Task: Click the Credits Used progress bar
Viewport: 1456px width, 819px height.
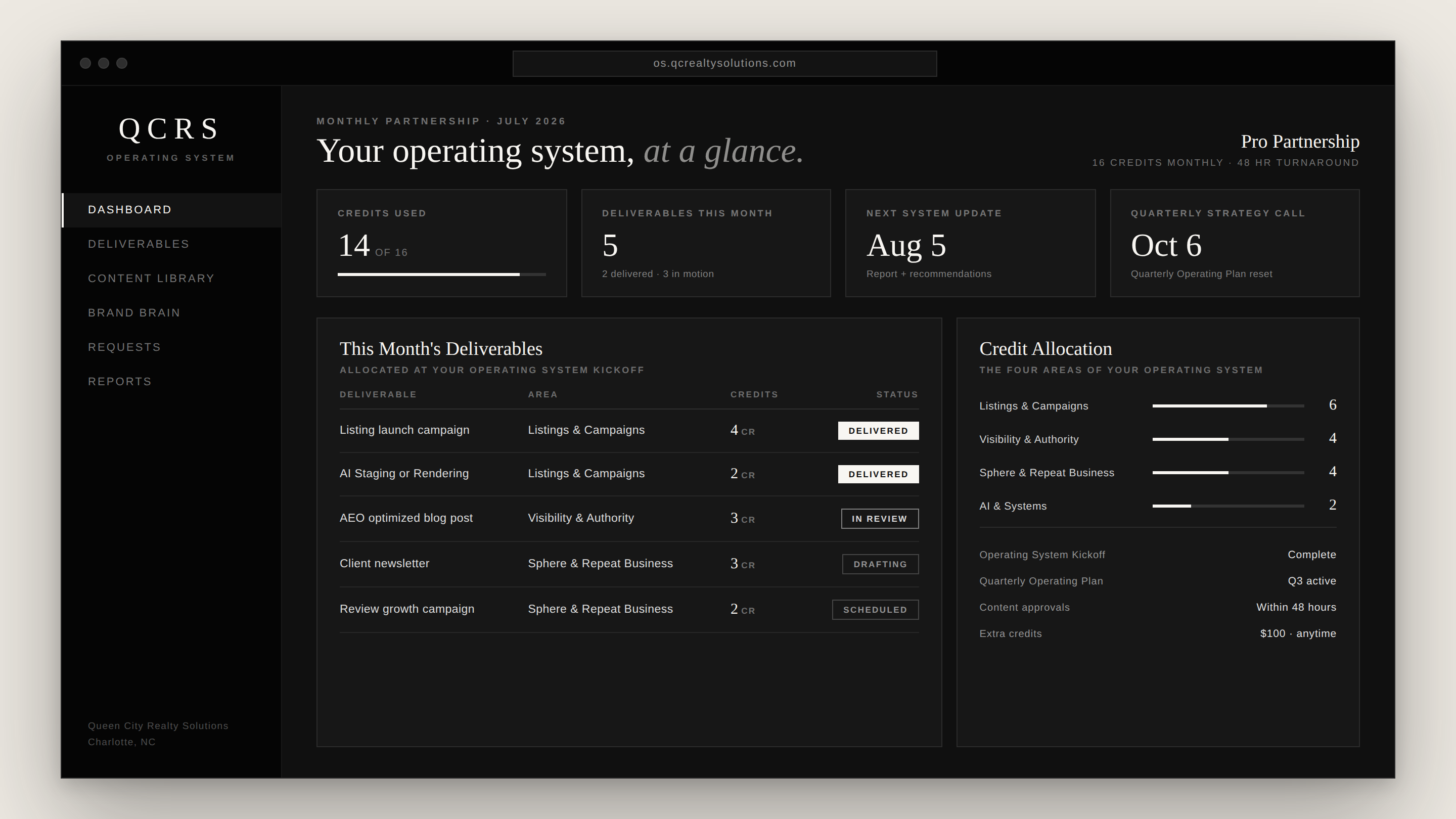Action: click(441, 274)
